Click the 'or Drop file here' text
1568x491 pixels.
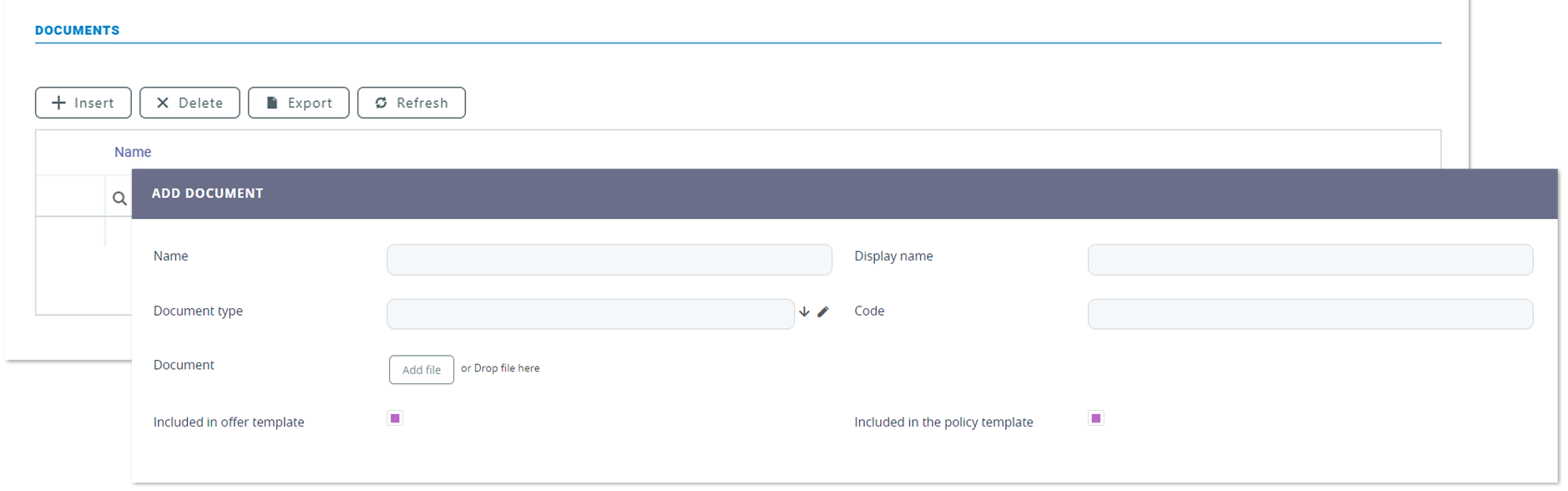[500, 368]
